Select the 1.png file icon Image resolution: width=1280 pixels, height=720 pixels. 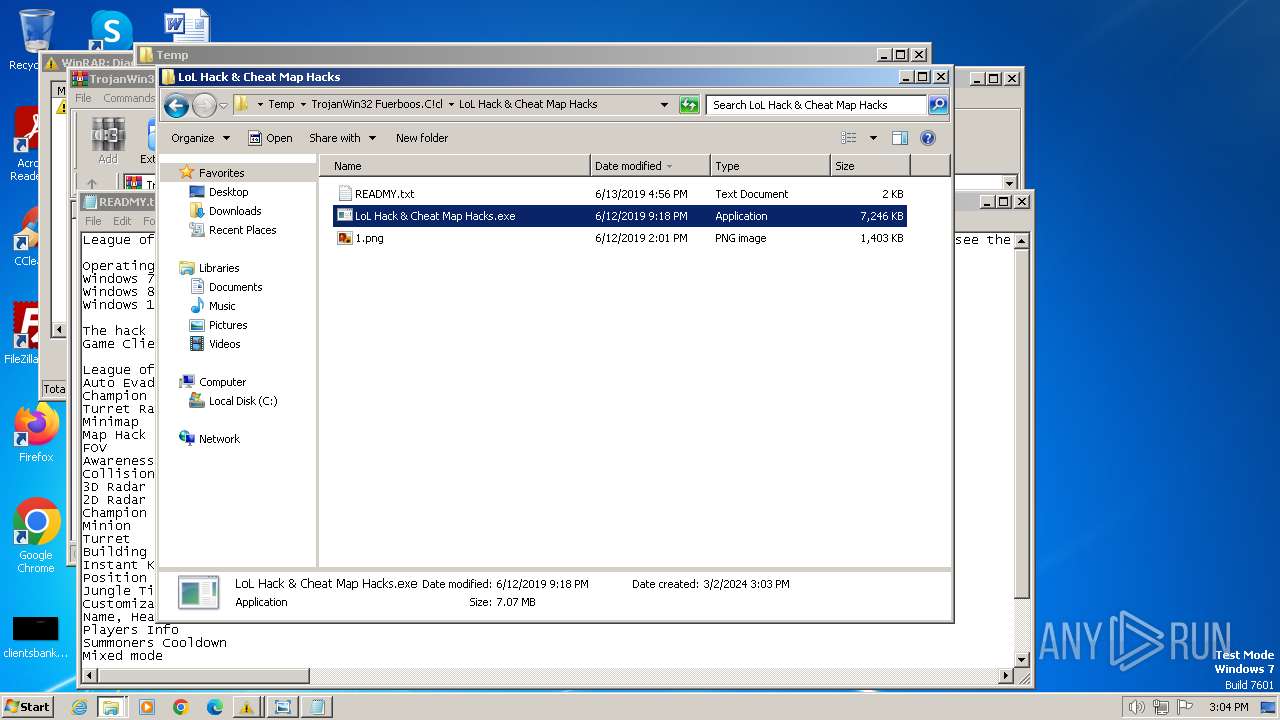pyautogui.click(x=345, y=238)
